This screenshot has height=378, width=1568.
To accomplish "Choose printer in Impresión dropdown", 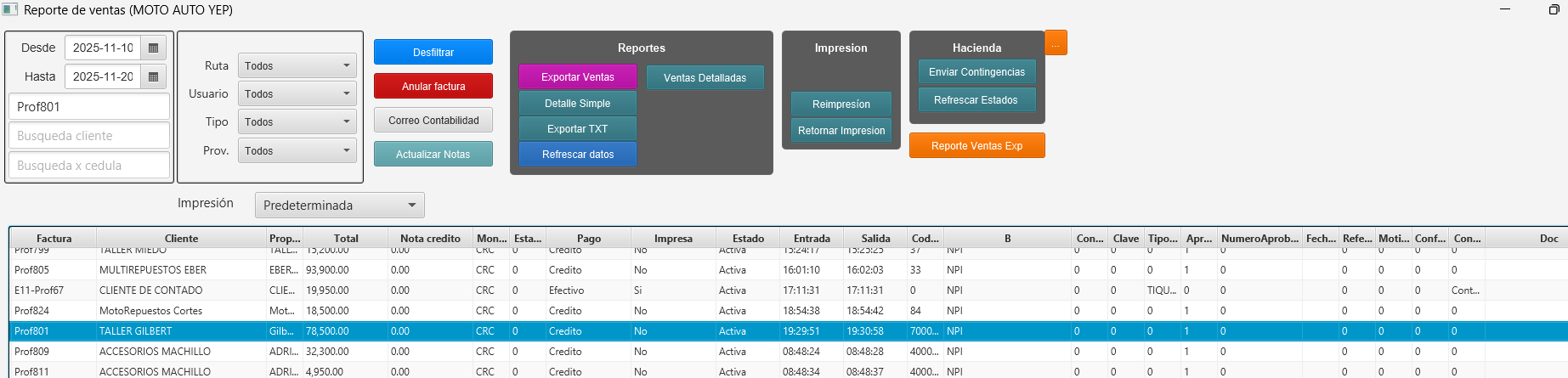I will (339, 205).
